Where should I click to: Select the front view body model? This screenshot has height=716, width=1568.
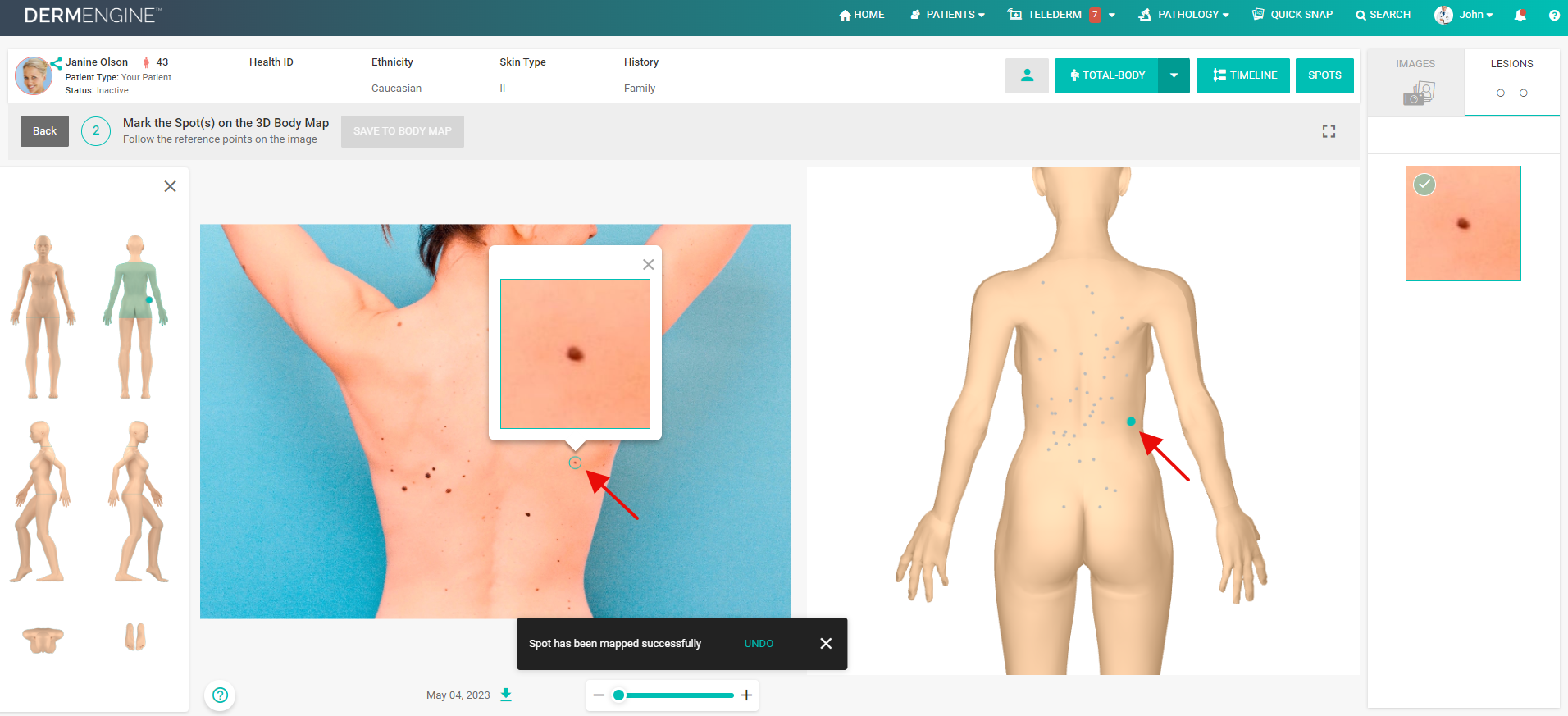pyautogui.click(x=43, y=316)
